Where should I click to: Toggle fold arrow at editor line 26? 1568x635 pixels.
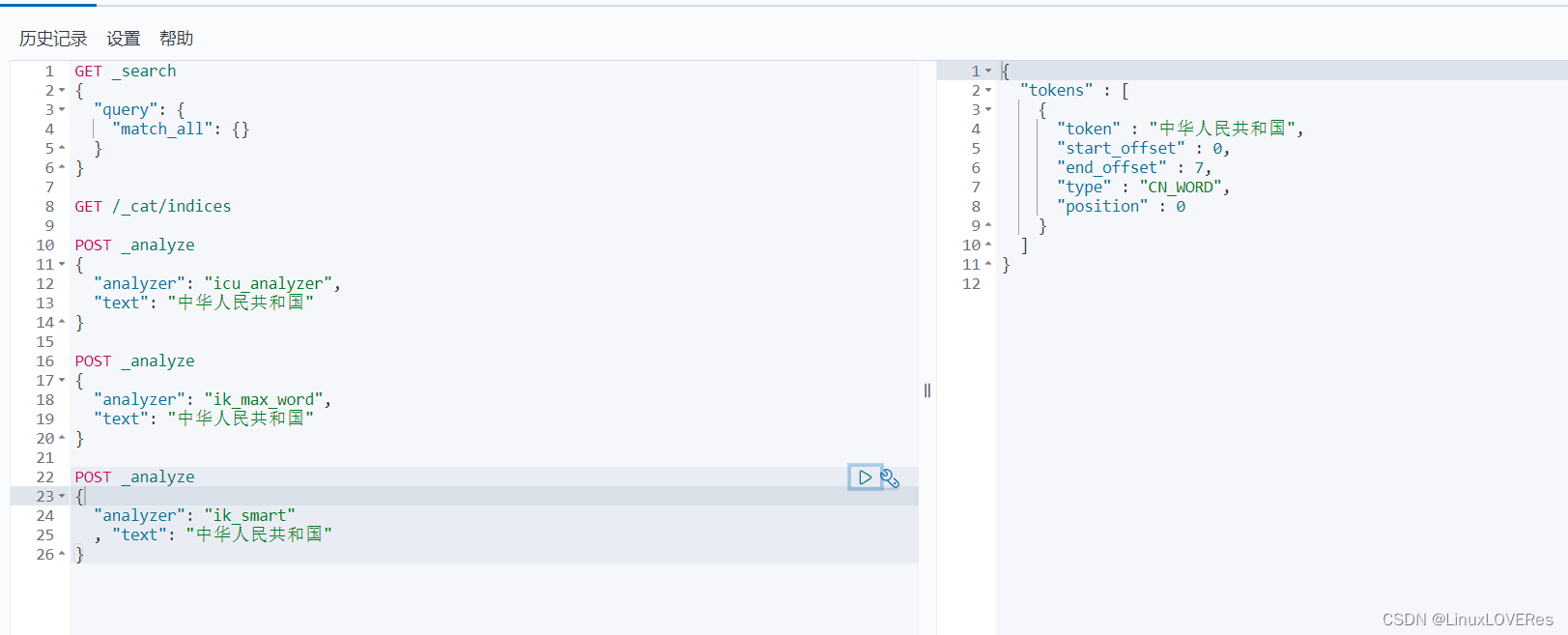point(62,555)
